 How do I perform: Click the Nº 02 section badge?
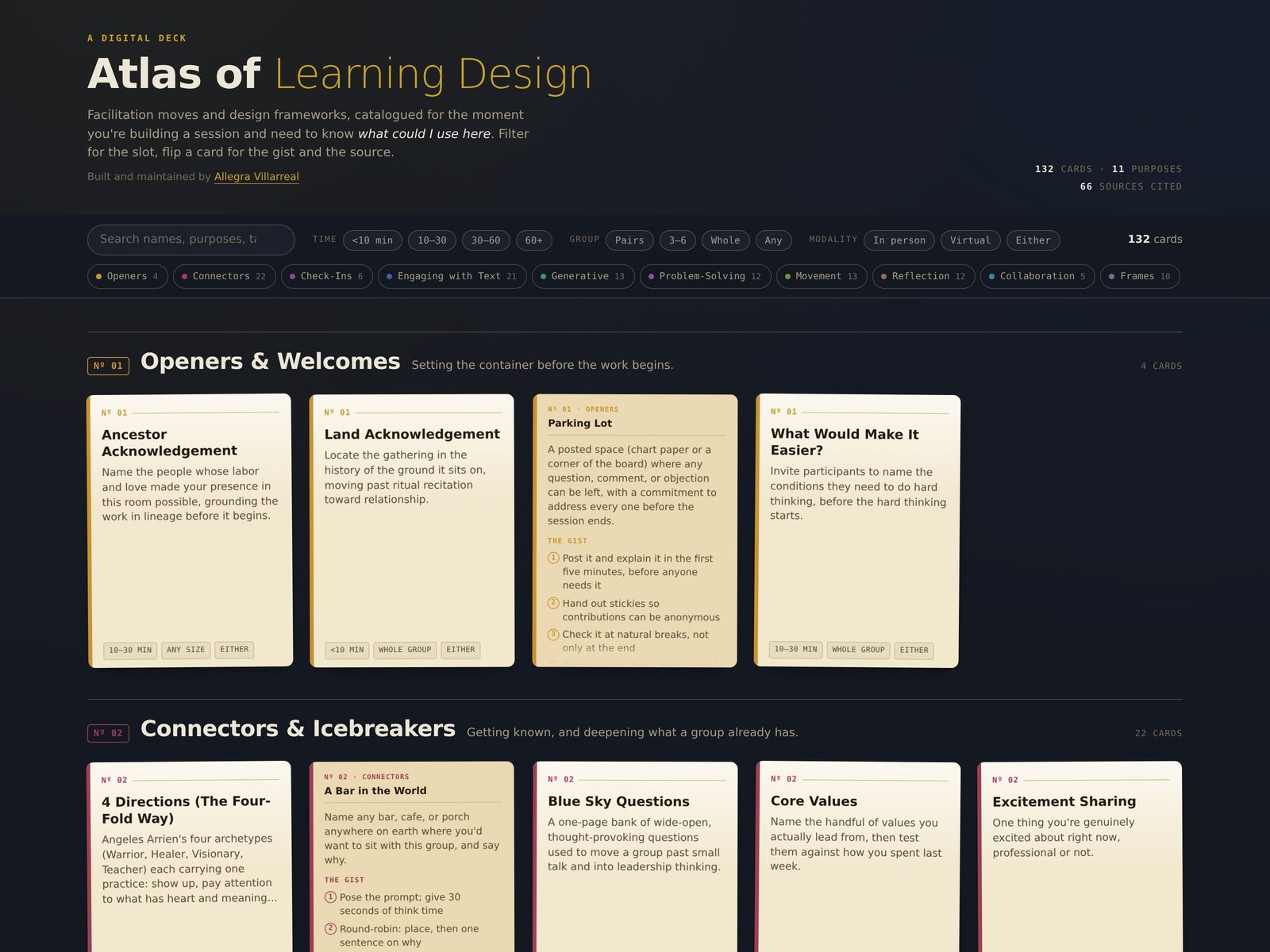(108, 733)
